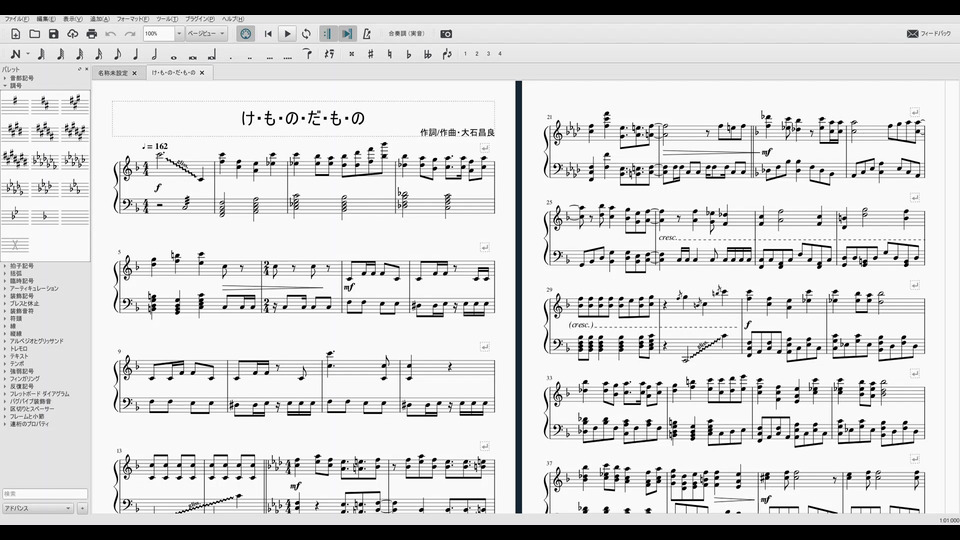960x540 pixels.
Task: Click フィードバック feedback button
Action: click(x=929, y=34)
